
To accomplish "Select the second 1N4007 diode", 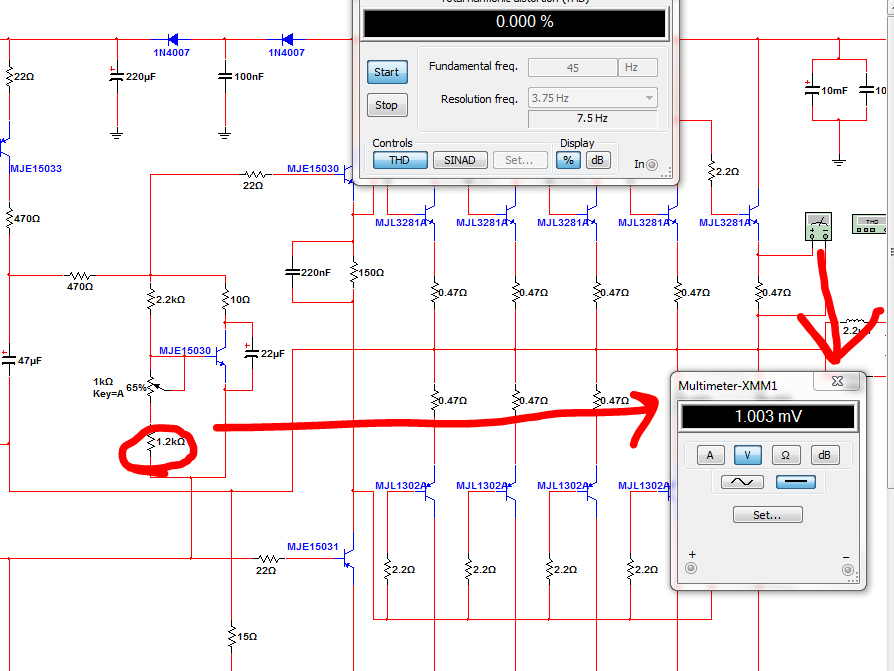I will (x=287, y=40).
